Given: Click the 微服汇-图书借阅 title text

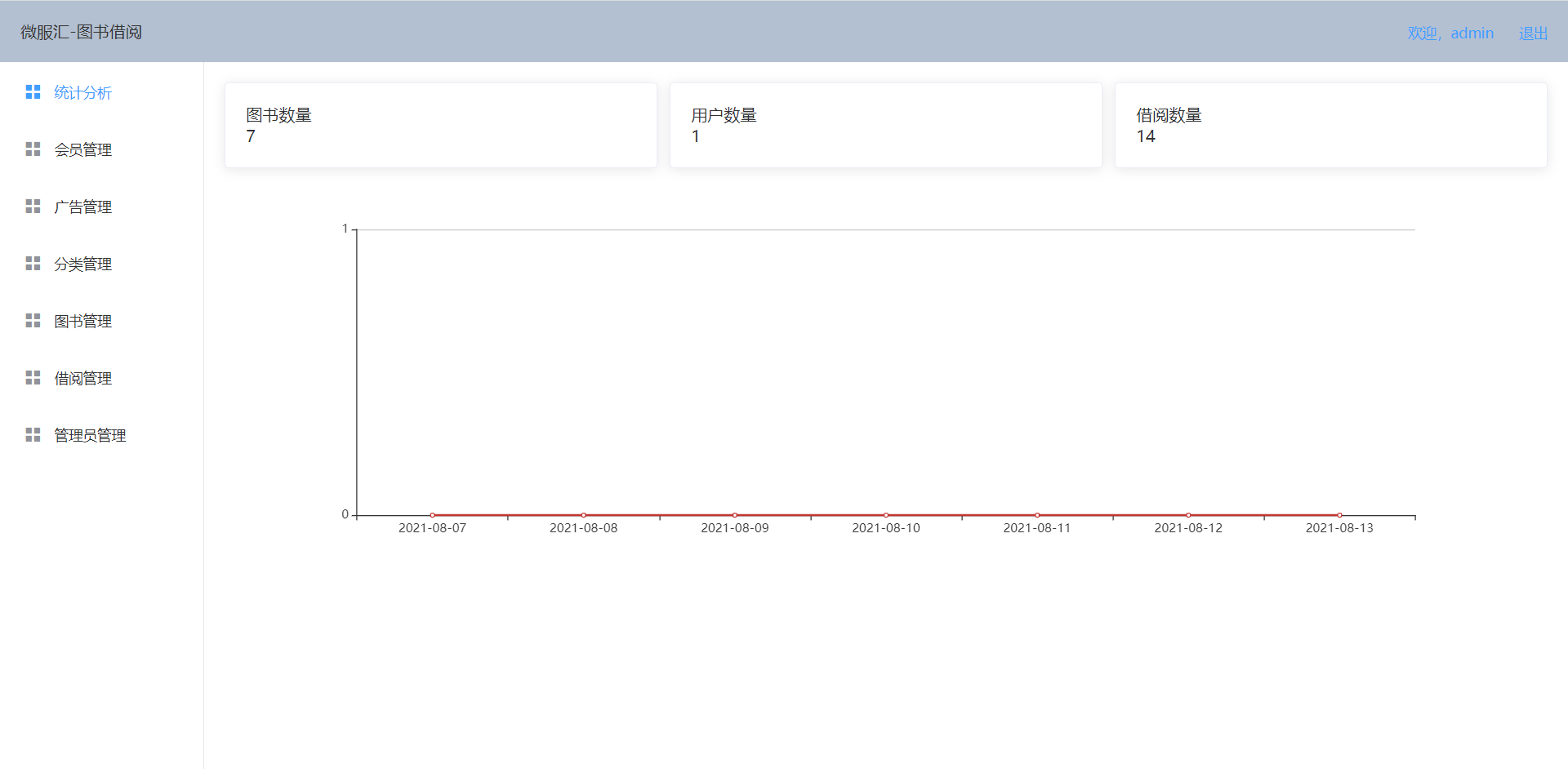Looking at the screenshot, I should pyautogui.click(x=80, y=32).
